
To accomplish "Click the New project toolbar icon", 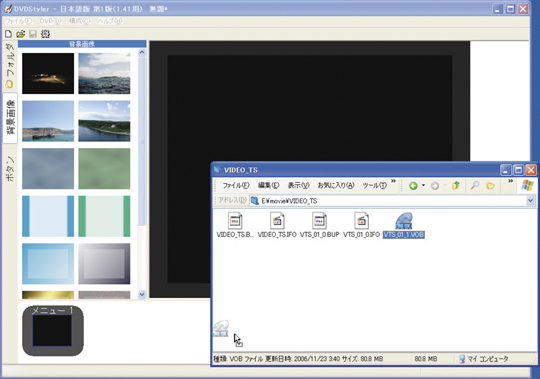I will coord(8,34).
